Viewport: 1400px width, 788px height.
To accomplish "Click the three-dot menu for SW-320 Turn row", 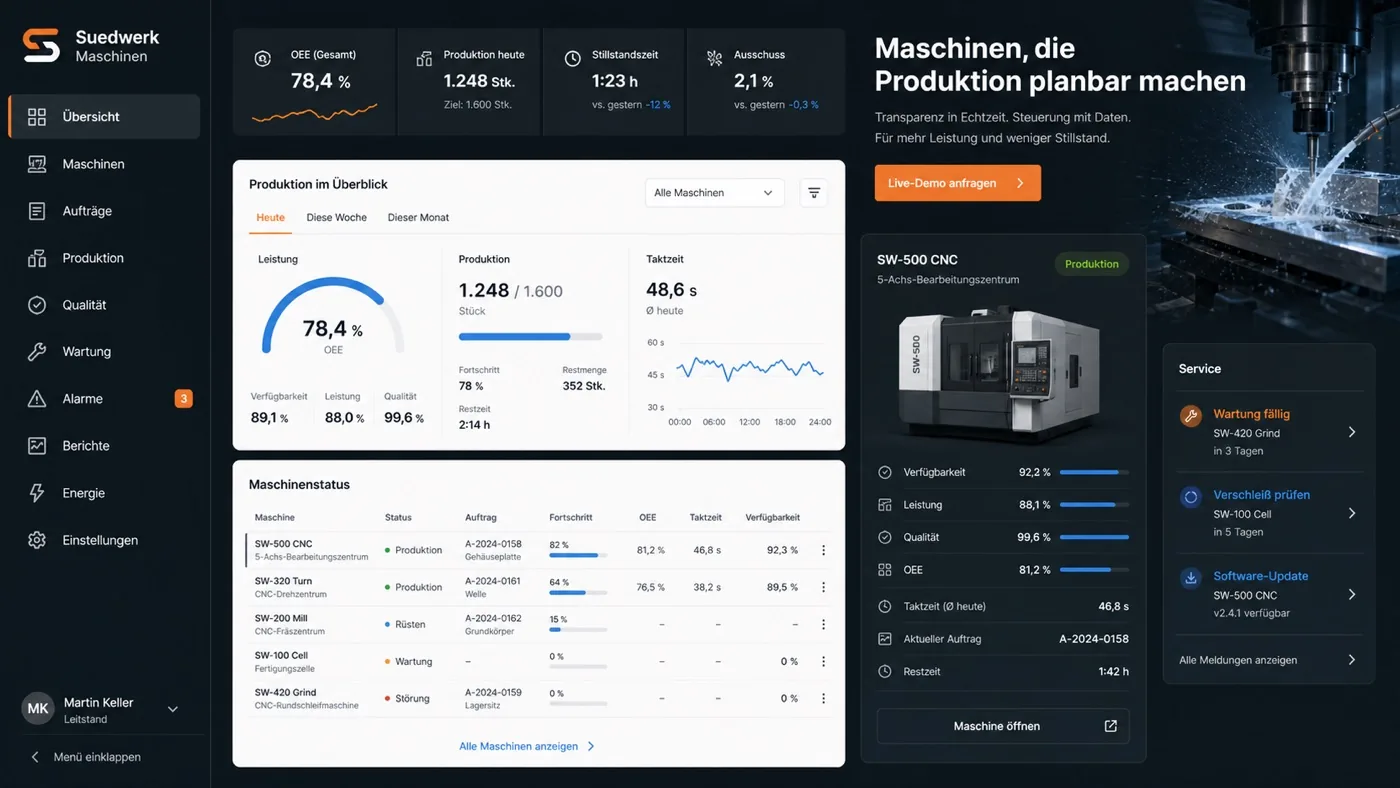I will pyautogui.click(x=823, y=587).
